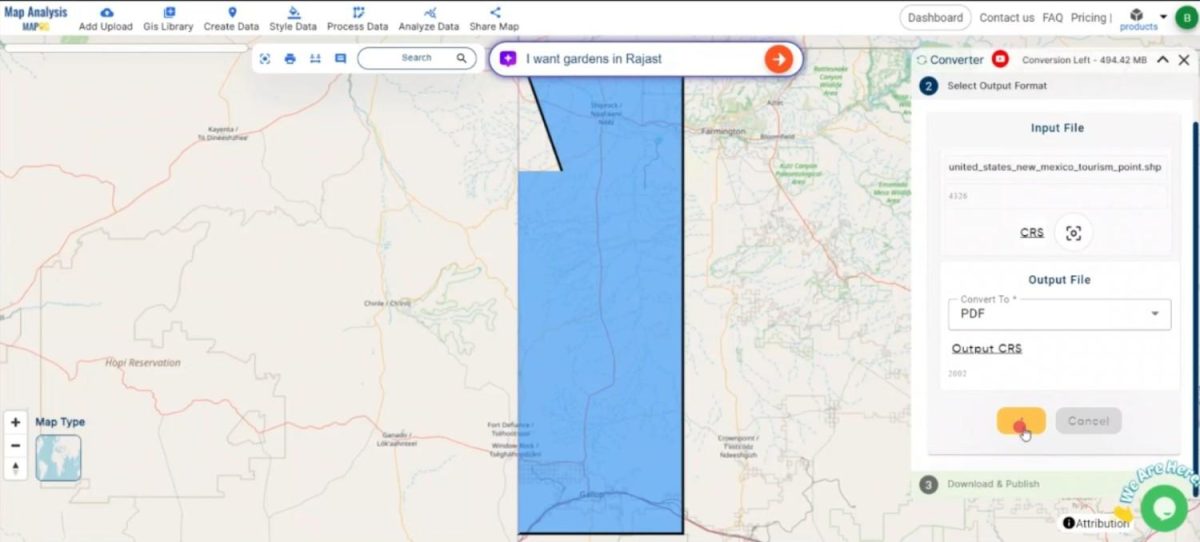Click the Map Type thumbnail
The width and height of the screenshot is (1200, 542).
click(58, 457)
